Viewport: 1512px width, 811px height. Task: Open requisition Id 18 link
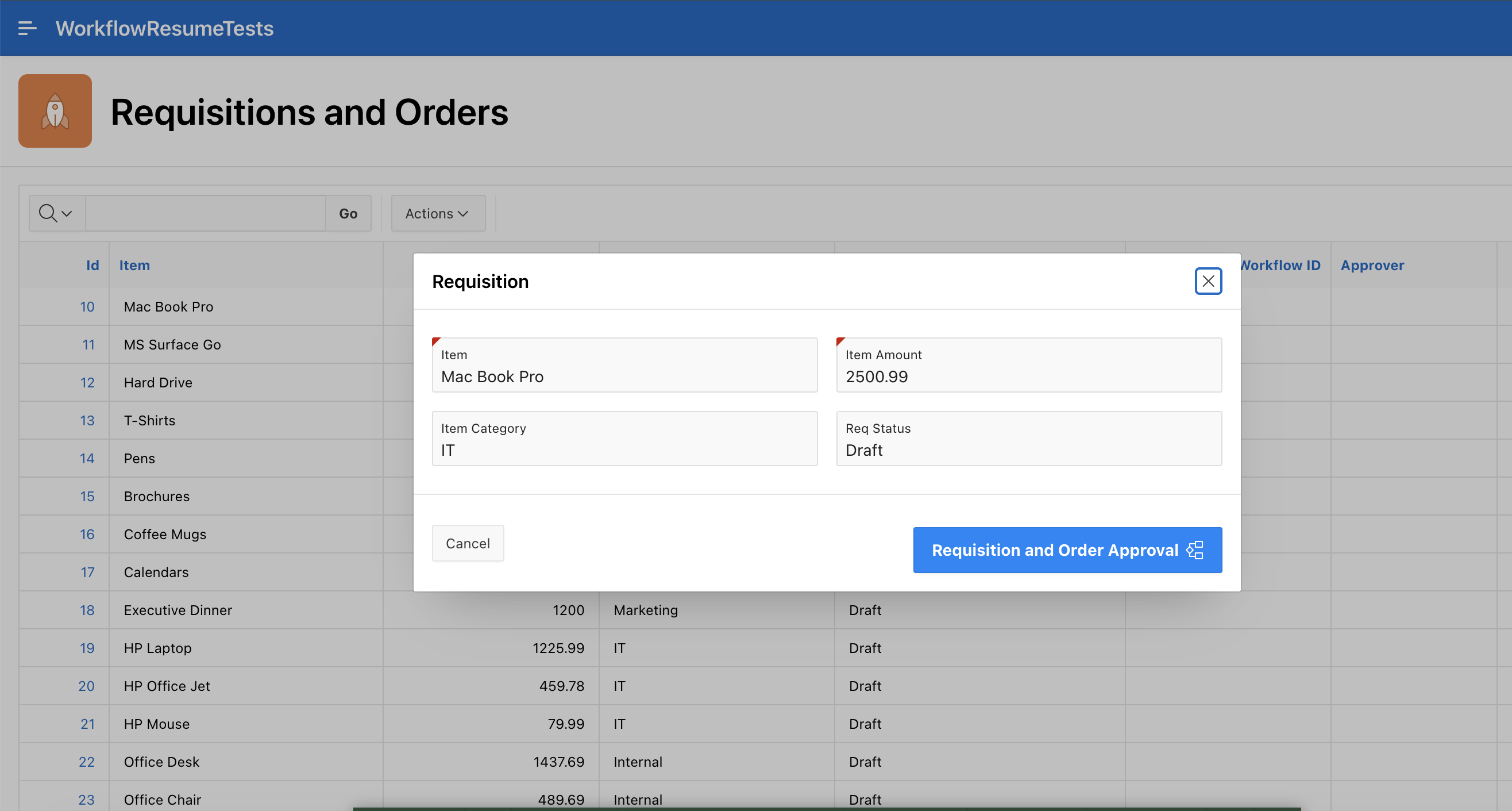click(87, 610)
